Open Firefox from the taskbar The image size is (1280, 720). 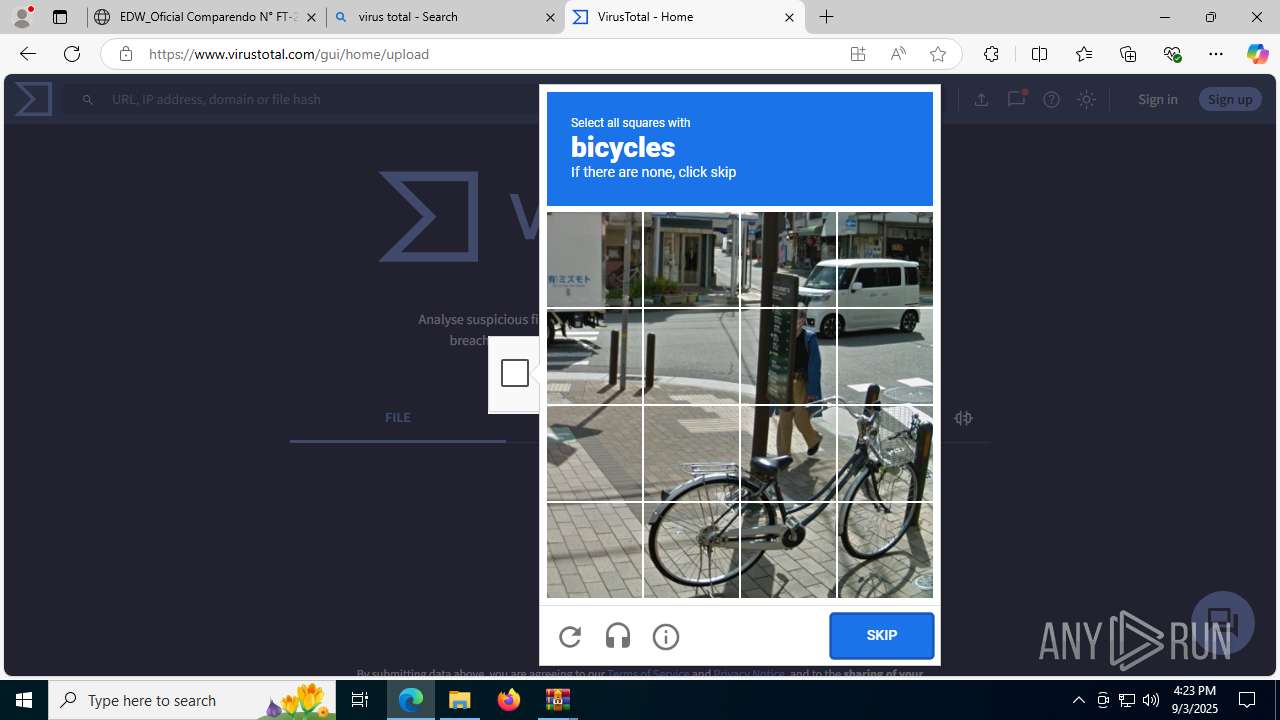[509, 700]
